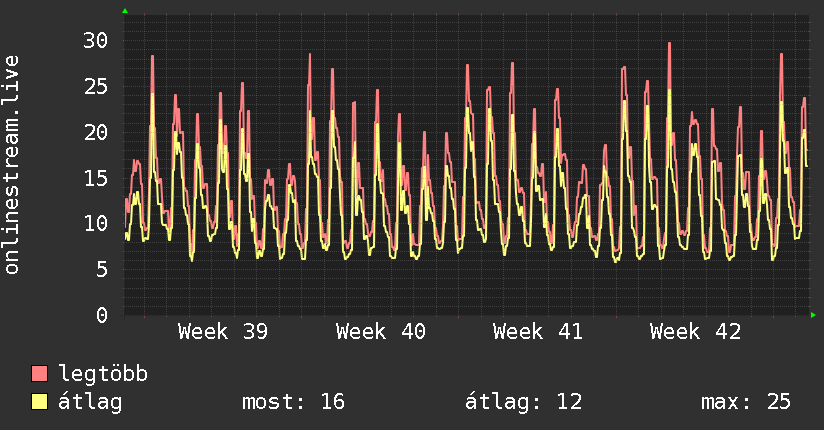Select the átlag legend label beside yellow swatch
This screenshot has width=824, height=430.
[90, 402]
